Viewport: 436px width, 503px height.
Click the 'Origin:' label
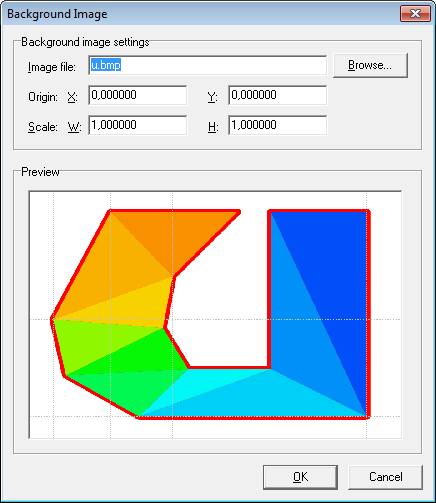[x=43, y=97]
